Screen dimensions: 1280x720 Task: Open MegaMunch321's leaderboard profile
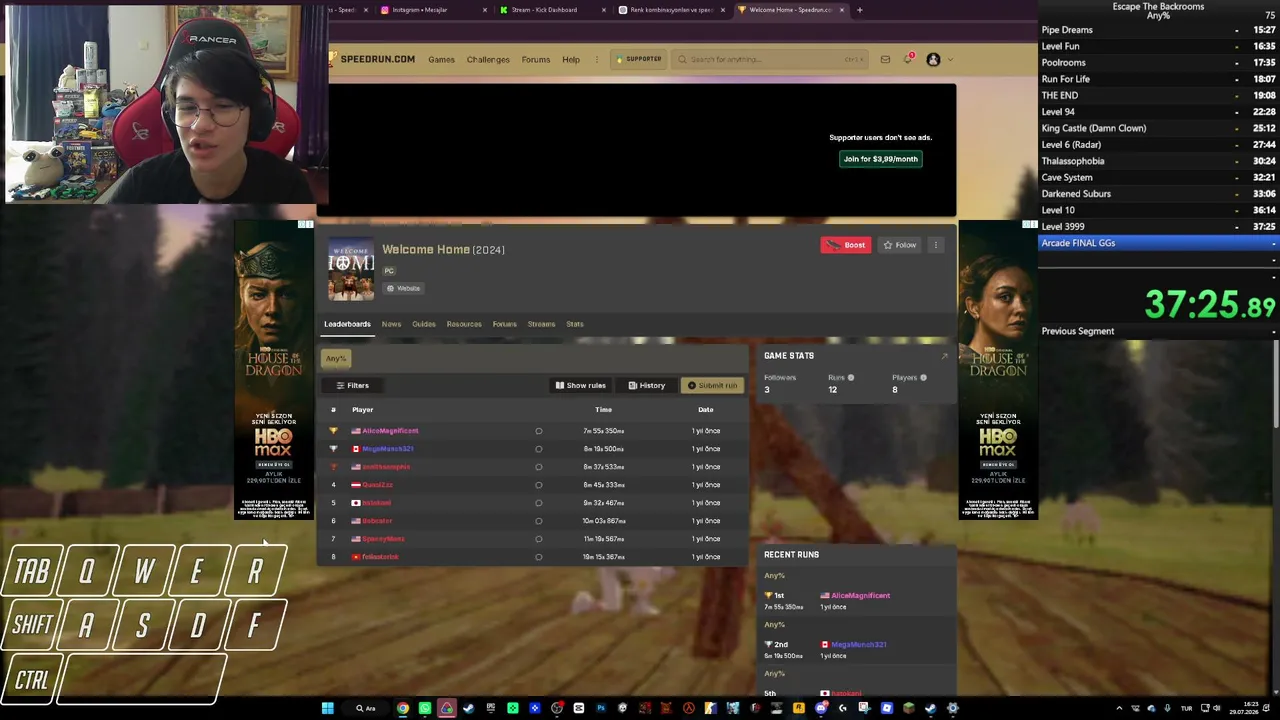coord(387,449)
